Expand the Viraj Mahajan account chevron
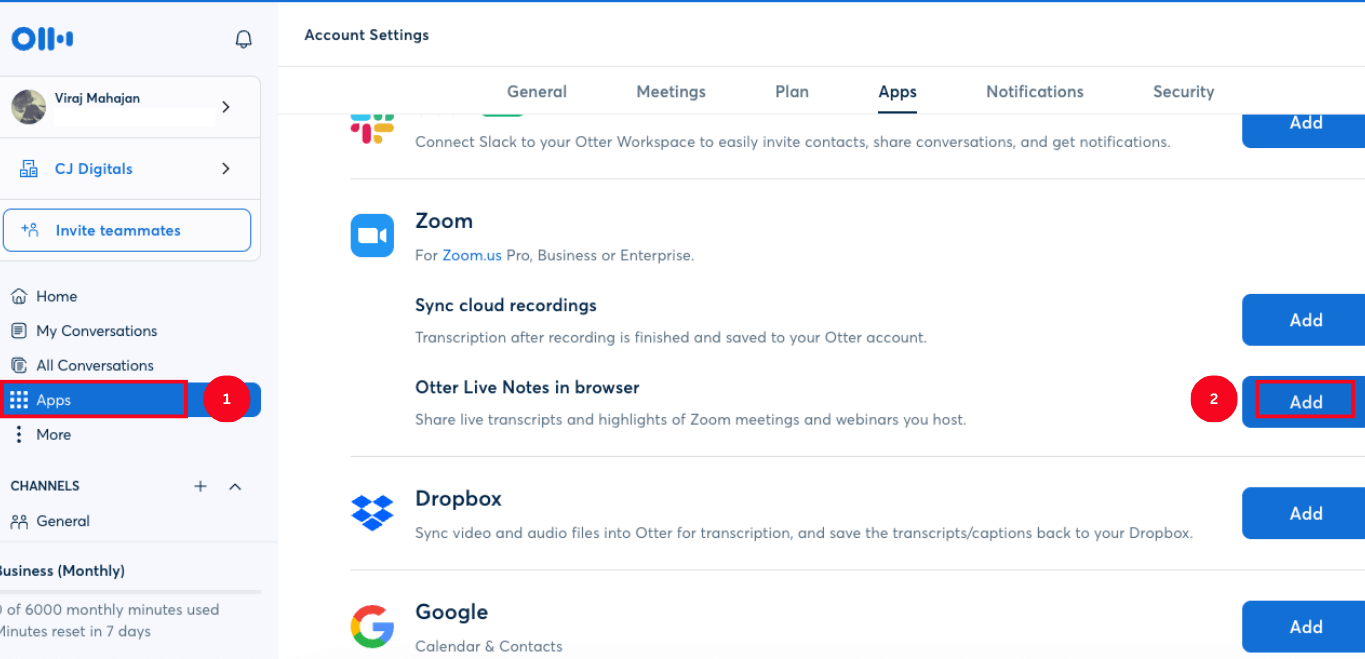The width and height of the screenshot is (1365, 659). tap(226, 107)
